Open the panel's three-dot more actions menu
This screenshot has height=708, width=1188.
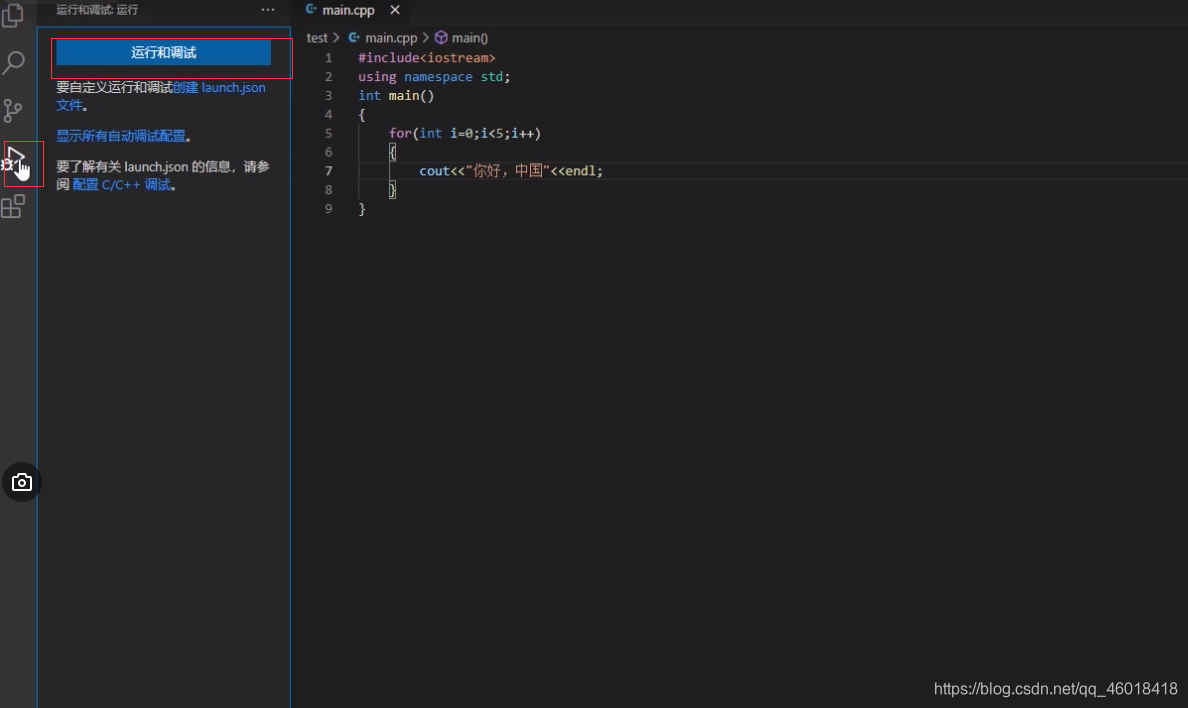268,10
